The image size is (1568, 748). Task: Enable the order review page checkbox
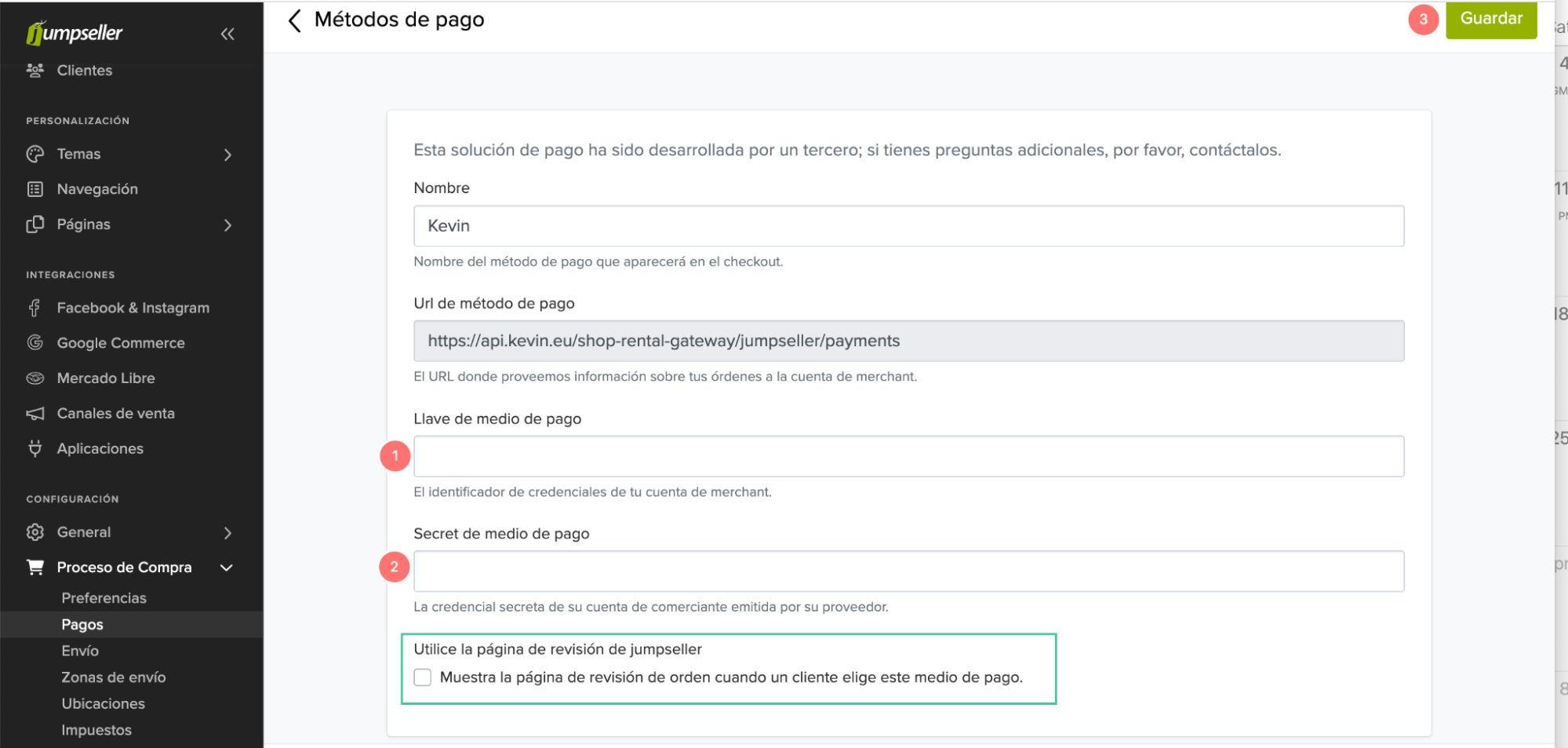point(423,677)
